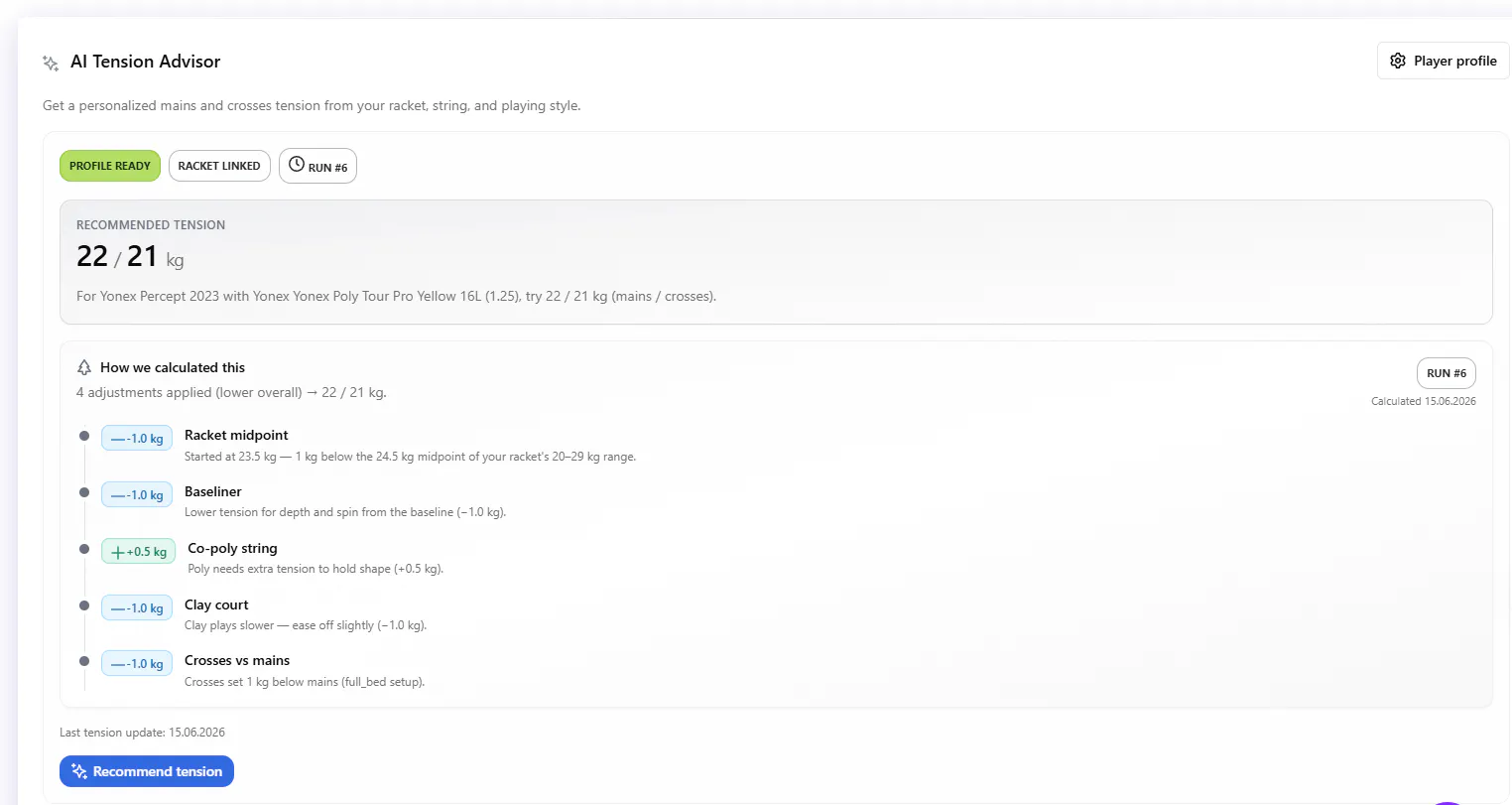The width and height of the screenshot is (1512, 805).
Task: Click the -1.0 kg chip for Clay court
Action: (137, 607)
